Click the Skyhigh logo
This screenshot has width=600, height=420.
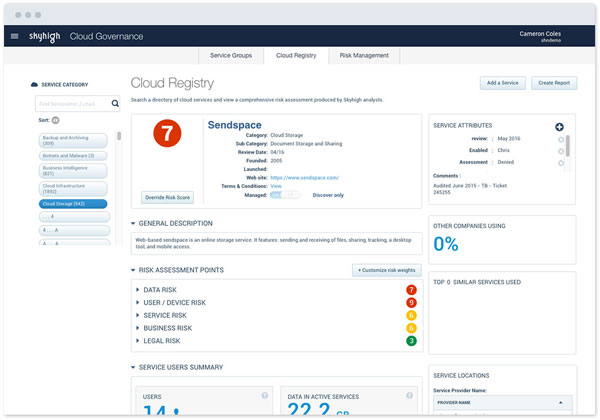[44, 36]
